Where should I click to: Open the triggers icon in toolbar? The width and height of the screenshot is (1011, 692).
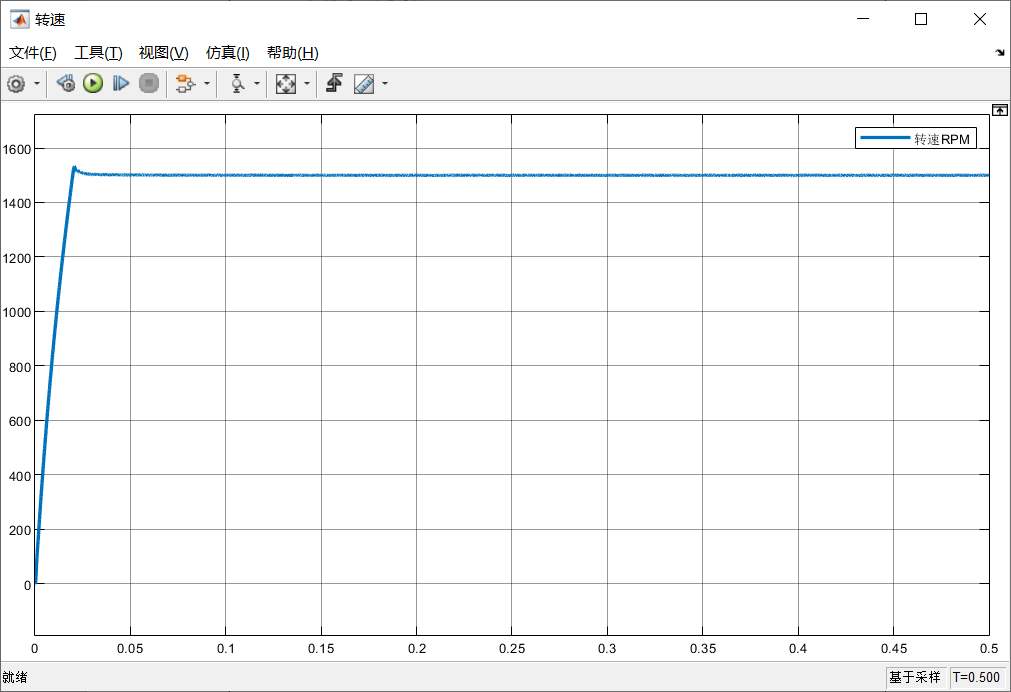pos(334,84)
